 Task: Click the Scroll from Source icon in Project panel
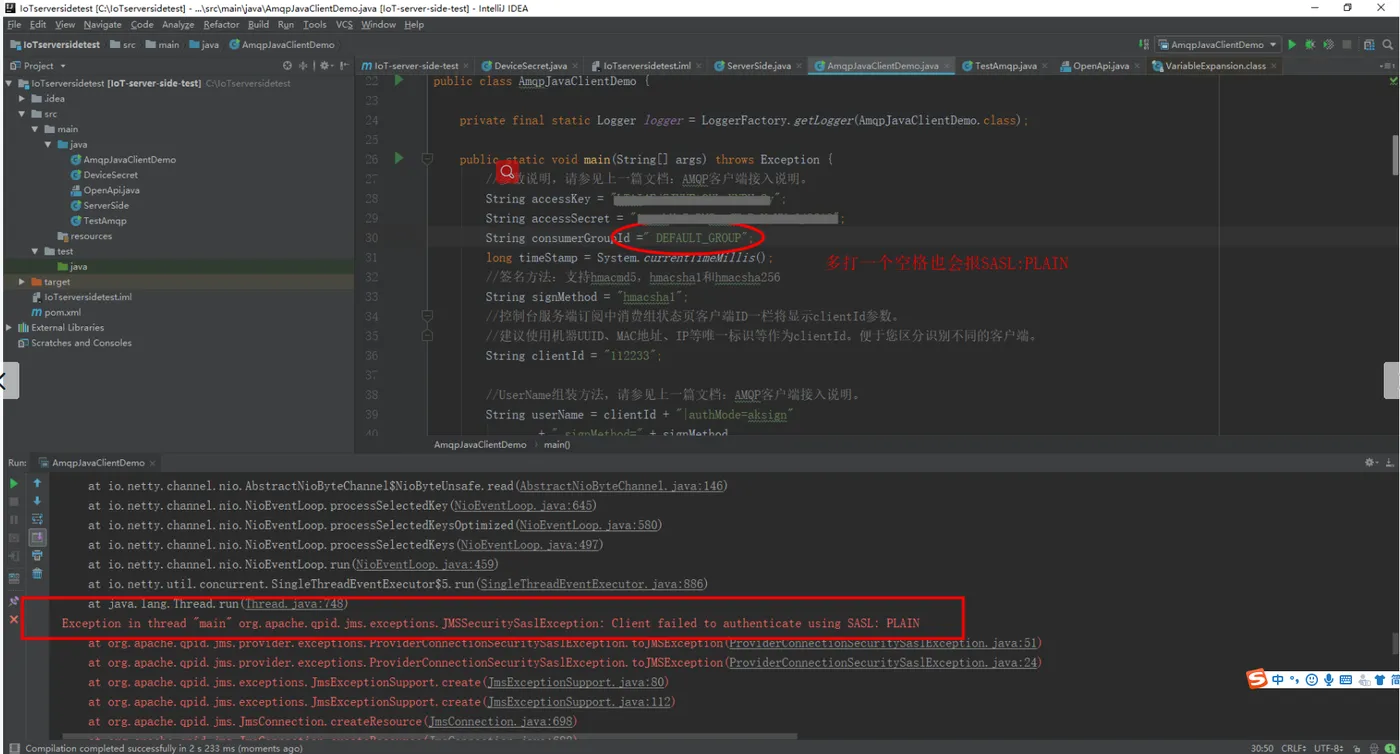tap(288, 66)
